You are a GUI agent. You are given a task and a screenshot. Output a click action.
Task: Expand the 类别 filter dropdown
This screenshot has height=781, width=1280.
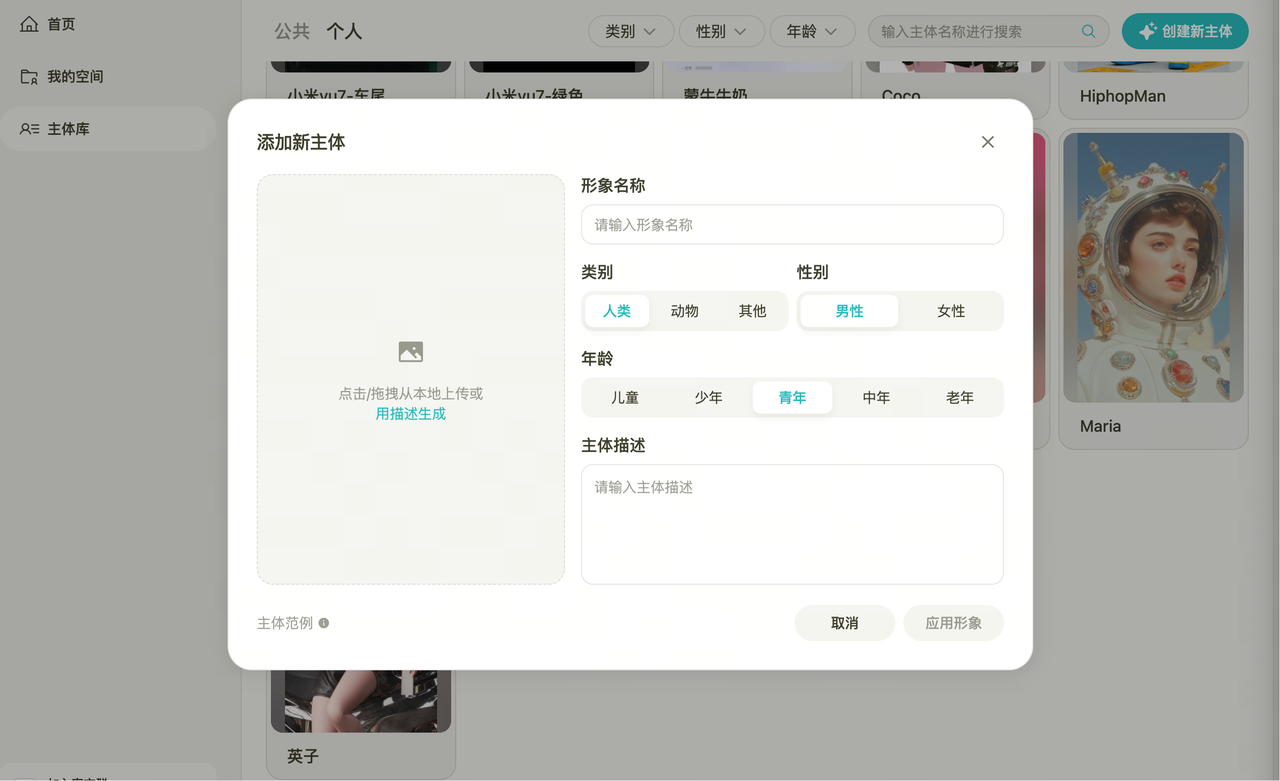[x=630, y=32]
